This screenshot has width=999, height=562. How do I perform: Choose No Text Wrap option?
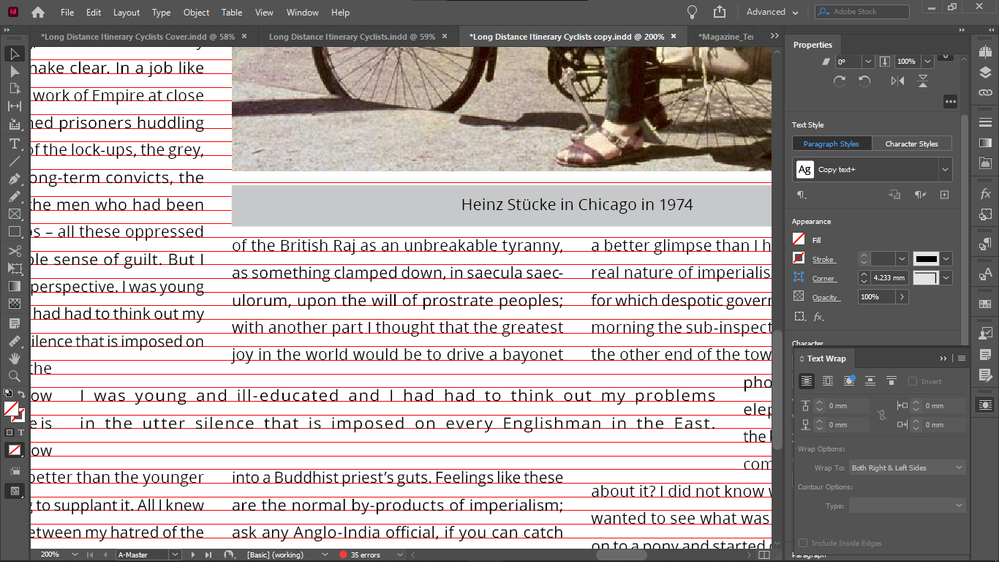point(806,381)
